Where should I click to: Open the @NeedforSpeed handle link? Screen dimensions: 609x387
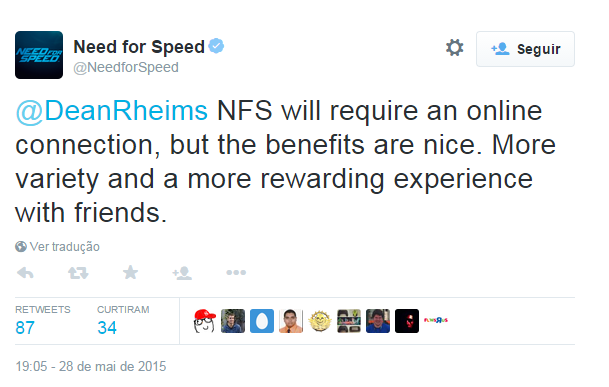[126, 67]
